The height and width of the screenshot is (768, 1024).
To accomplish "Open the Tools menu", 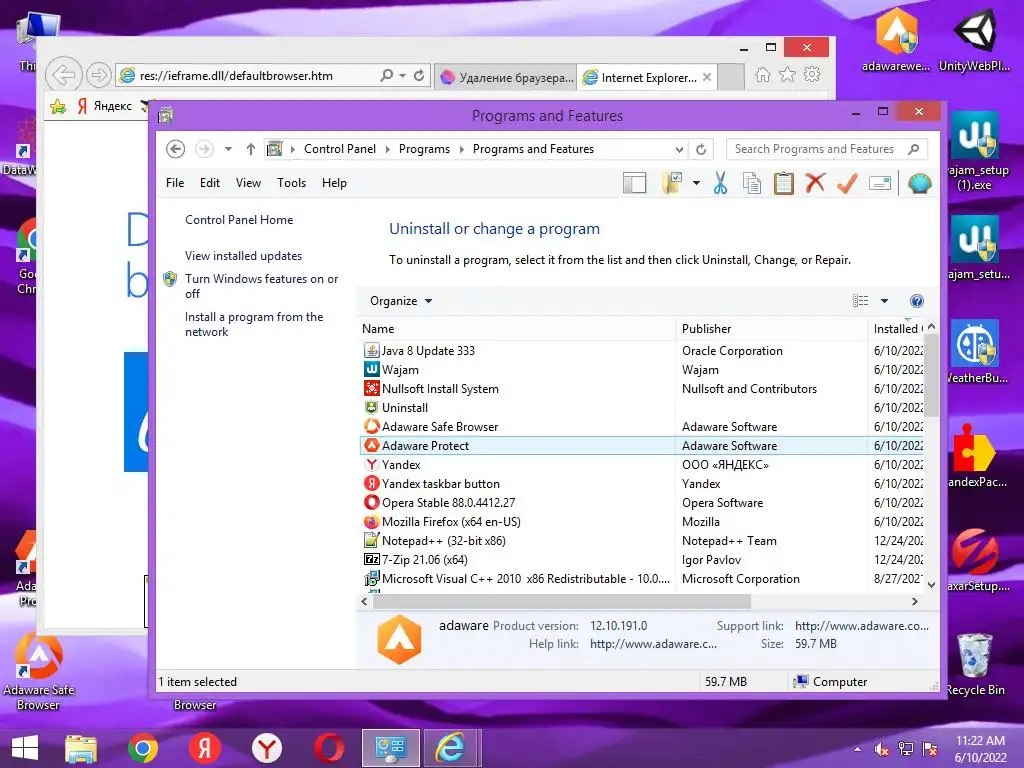I will [291, 183].
